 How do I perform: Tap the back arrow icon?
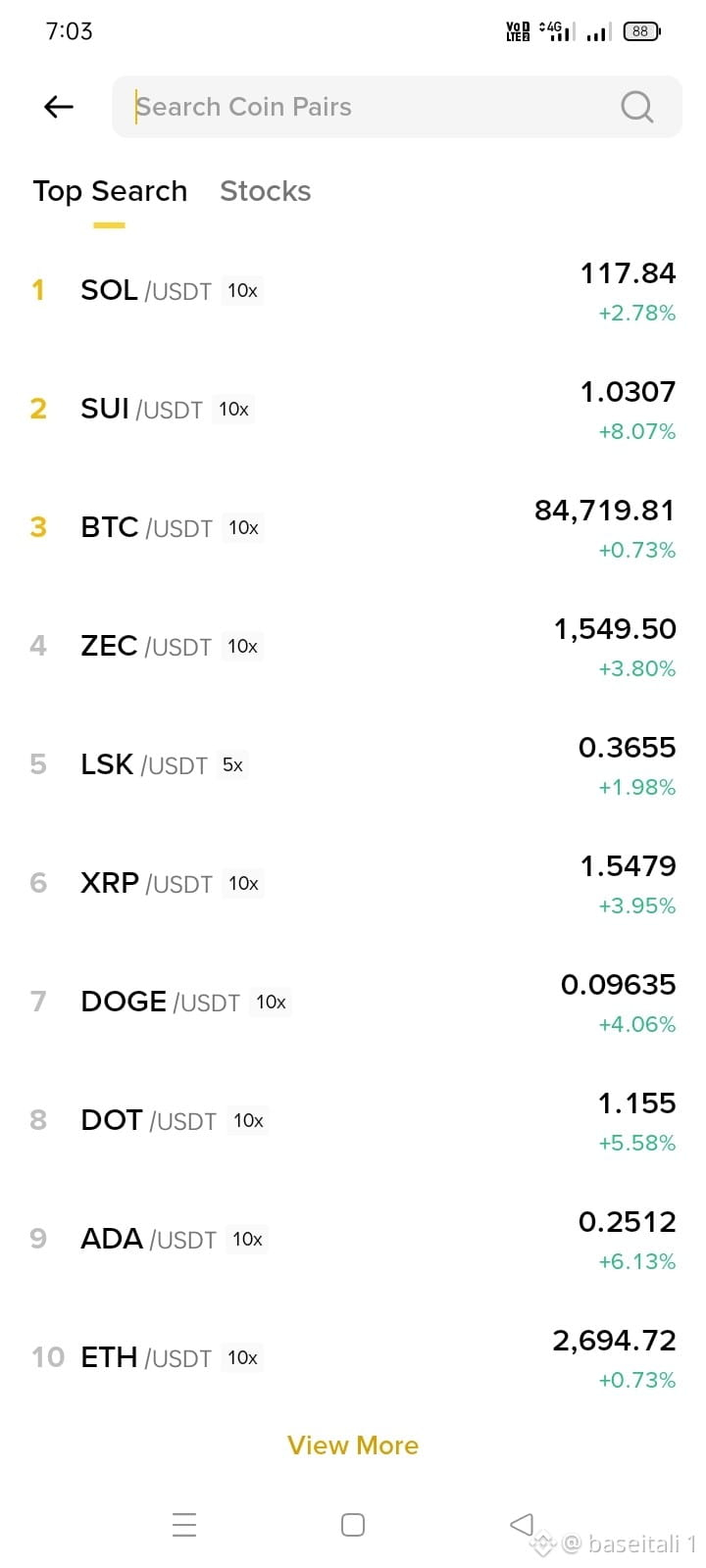59,107
